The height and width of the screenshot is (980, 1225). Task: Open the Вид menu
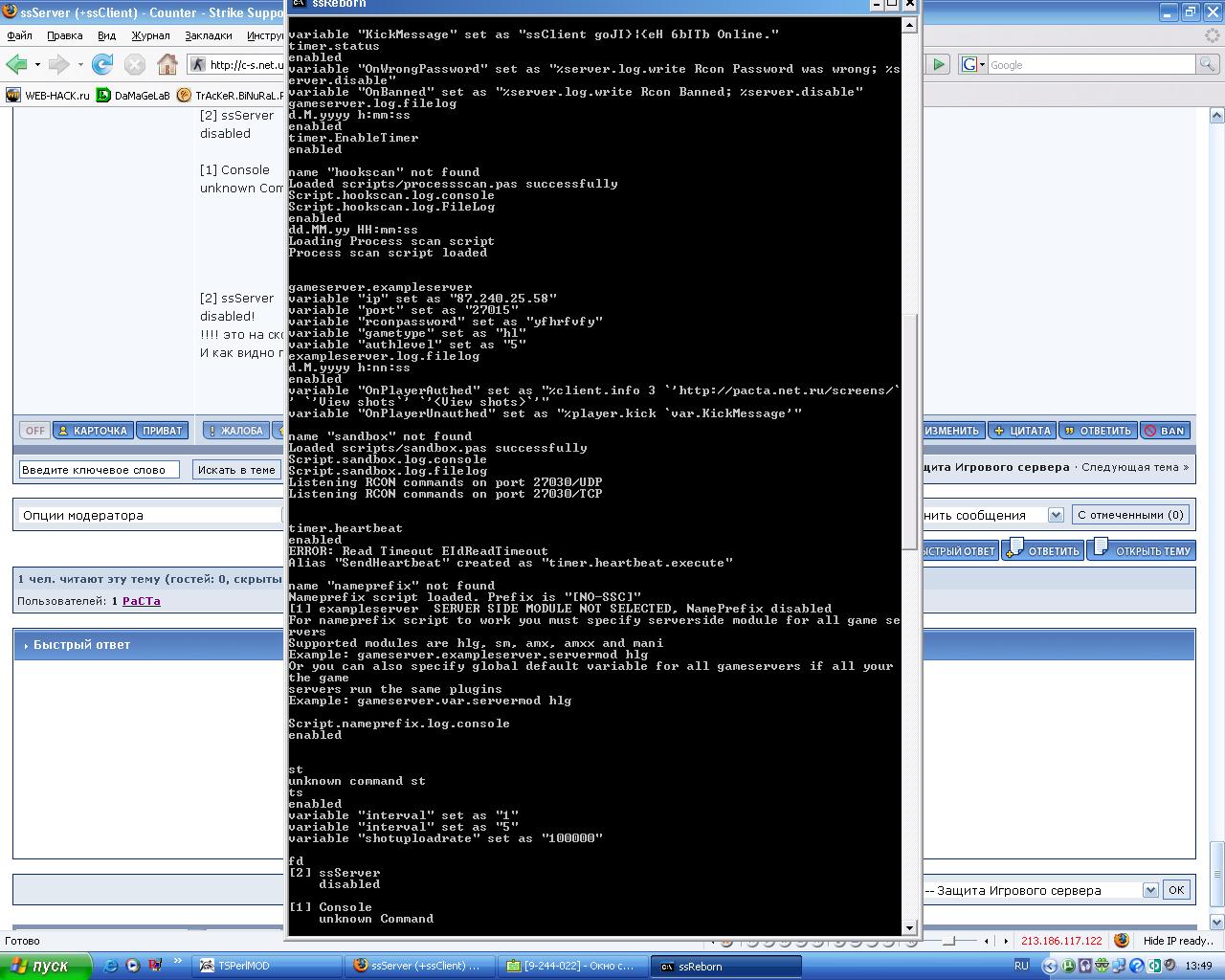pos(106,35)
